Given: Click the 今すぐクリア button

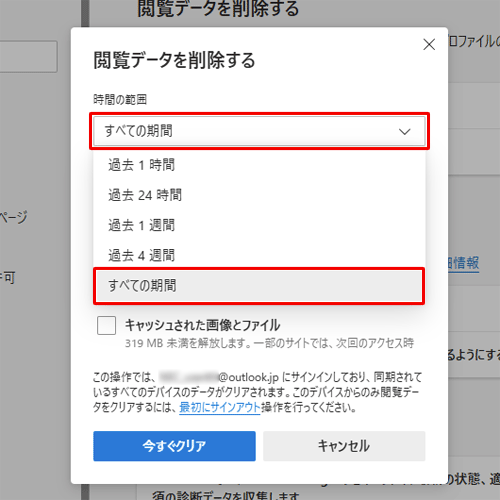Looking at the screenshot, I should (x=174, y=446).
